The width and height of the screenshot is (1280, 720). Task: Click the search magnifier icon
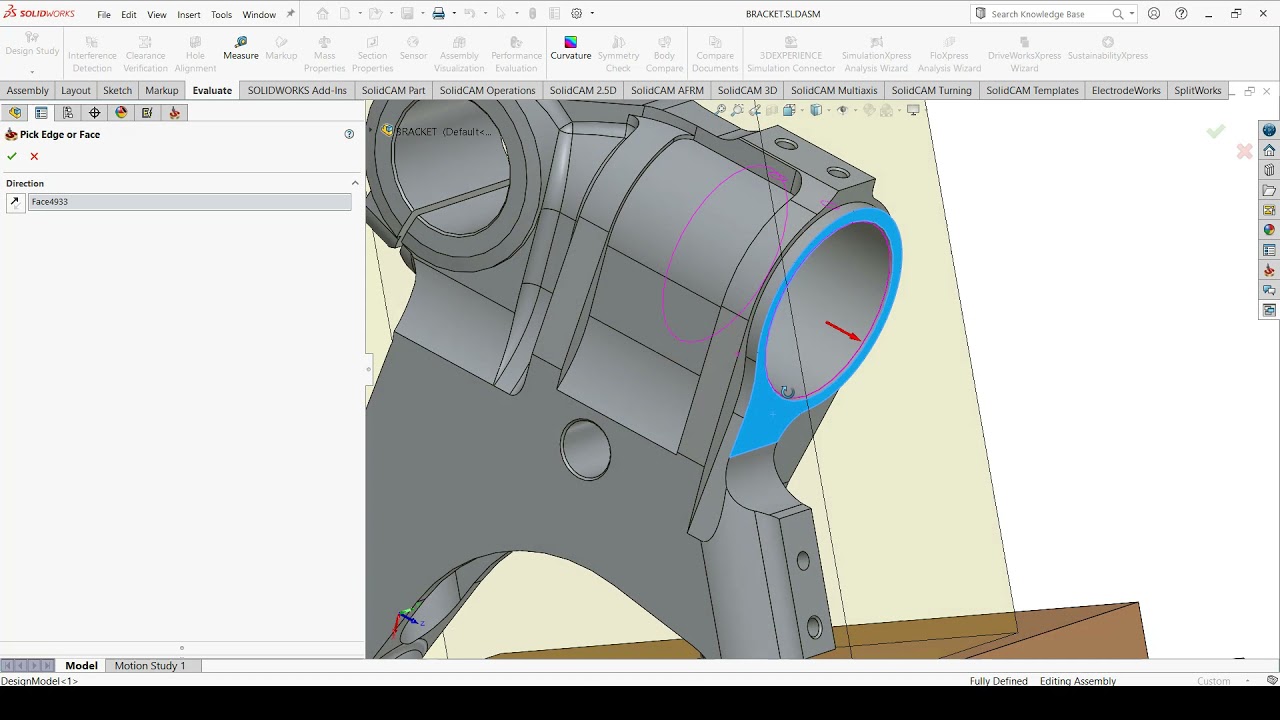(x=1118, y=14)
